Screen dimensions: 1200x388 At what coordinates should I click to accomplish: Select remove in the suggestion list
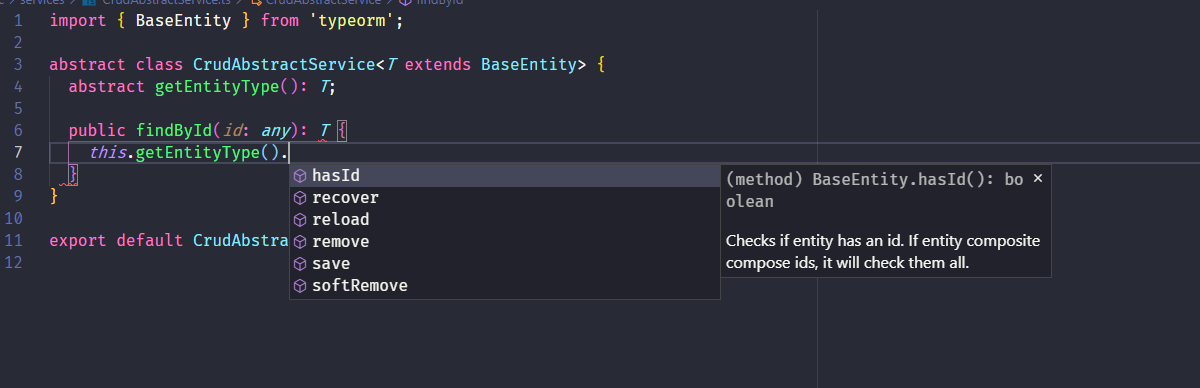[x=505, y=241]
